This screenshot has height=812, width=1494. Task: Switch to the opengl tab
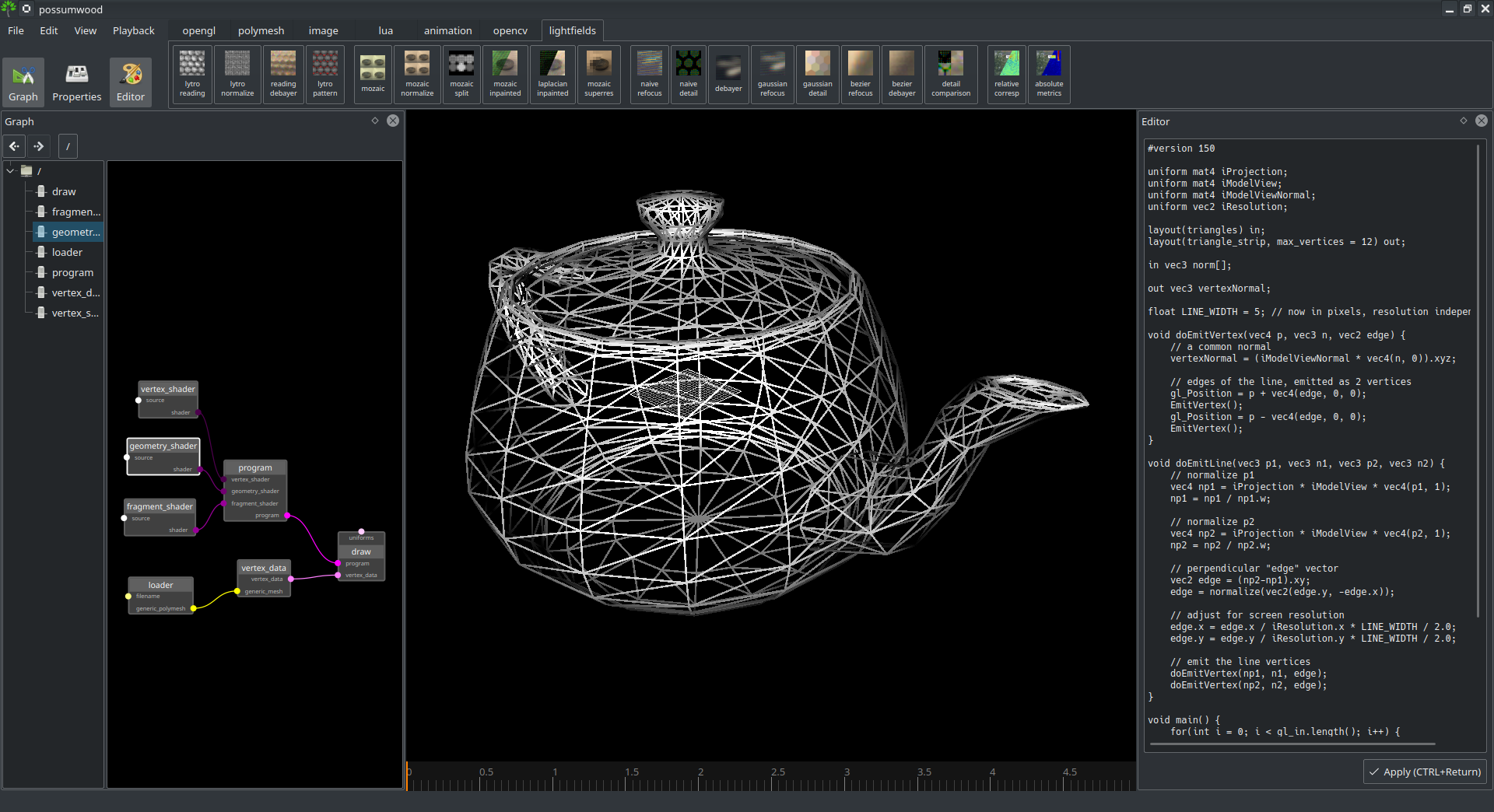[x=199, y=30]
